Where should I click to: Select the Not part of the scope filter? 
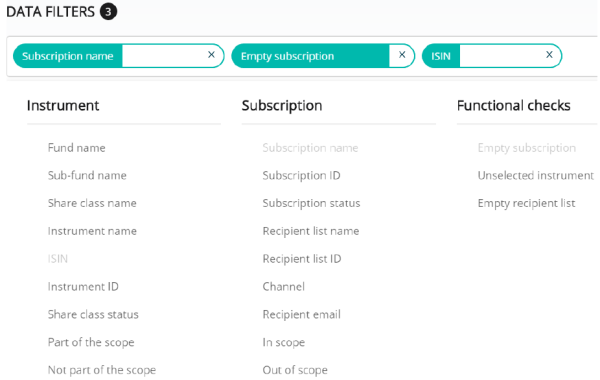coord(102,370)
